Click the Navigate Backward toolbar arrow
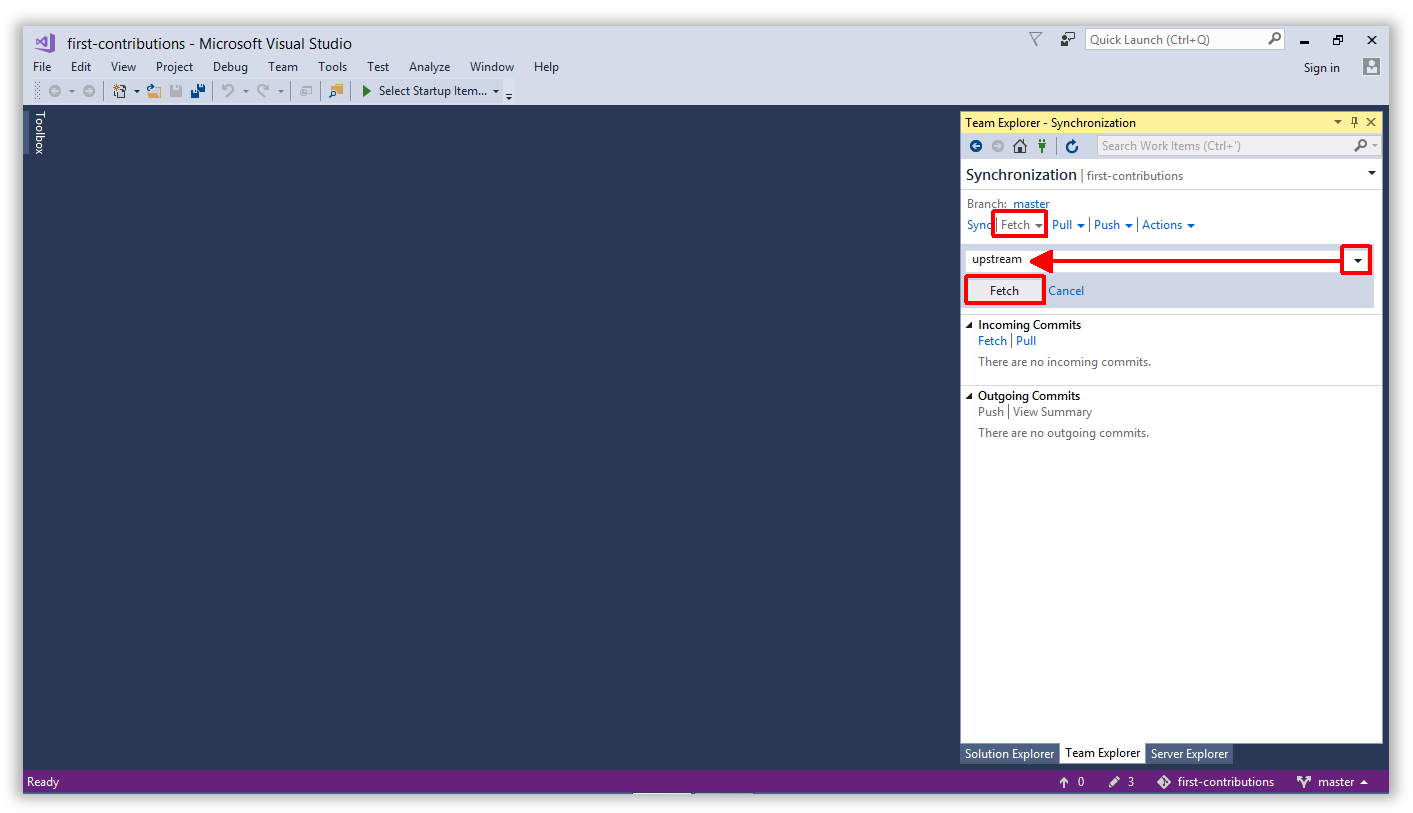This screenshot has width=1413, height=813. coord(55,91)
